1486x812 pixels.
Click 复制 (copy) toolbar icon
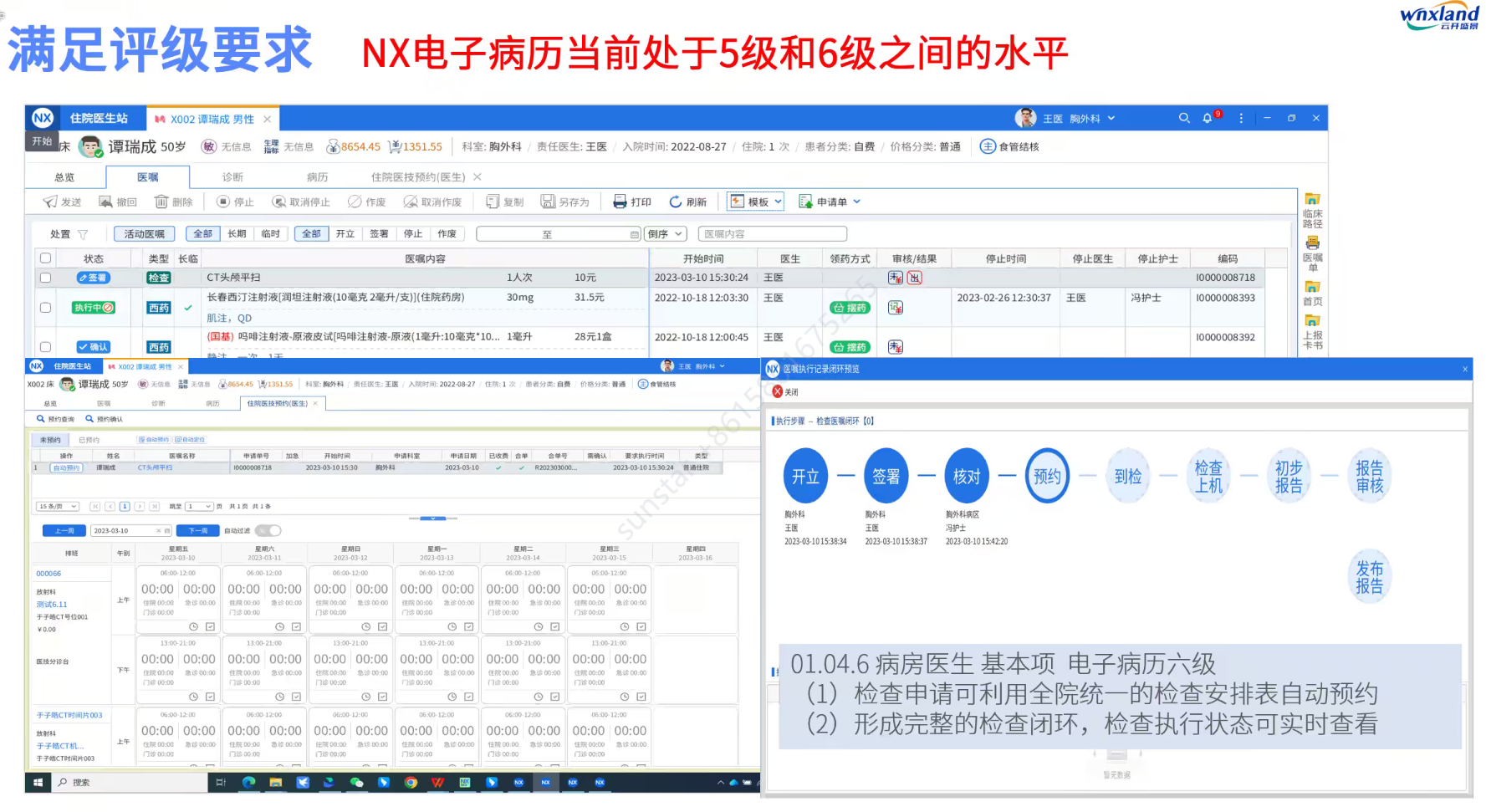point(493,202)
